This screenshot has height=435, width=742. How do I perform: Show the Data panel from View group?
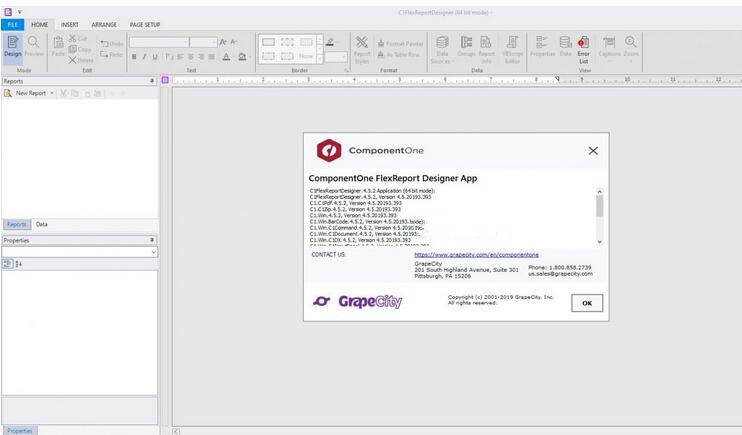565,46
